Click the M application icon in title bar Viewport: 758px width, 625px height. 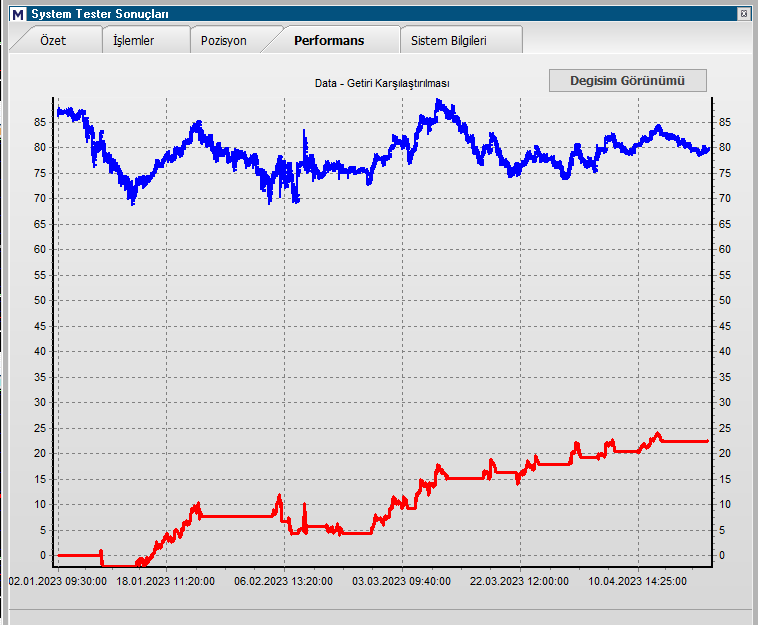pos(18,15)
